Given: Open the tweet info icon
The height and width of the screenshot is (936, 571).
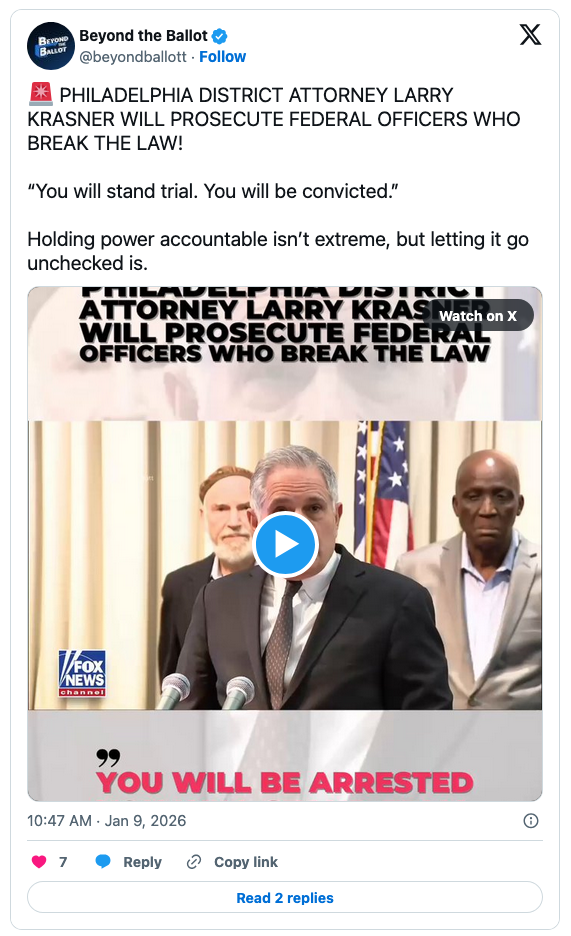Looking at the screenshot, I should 530,821.
